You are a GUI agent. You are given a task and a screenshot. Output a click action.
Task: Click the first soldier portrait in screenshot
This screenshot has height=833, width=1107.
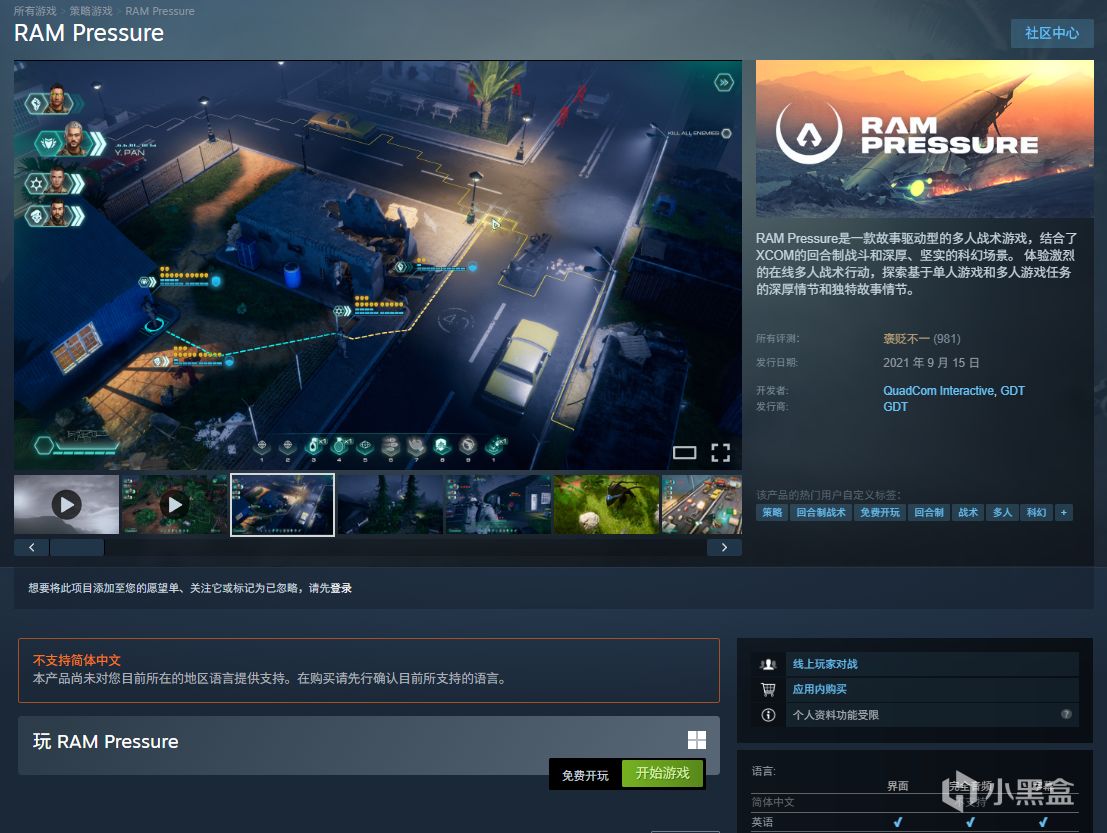click(x=57, y=101)
